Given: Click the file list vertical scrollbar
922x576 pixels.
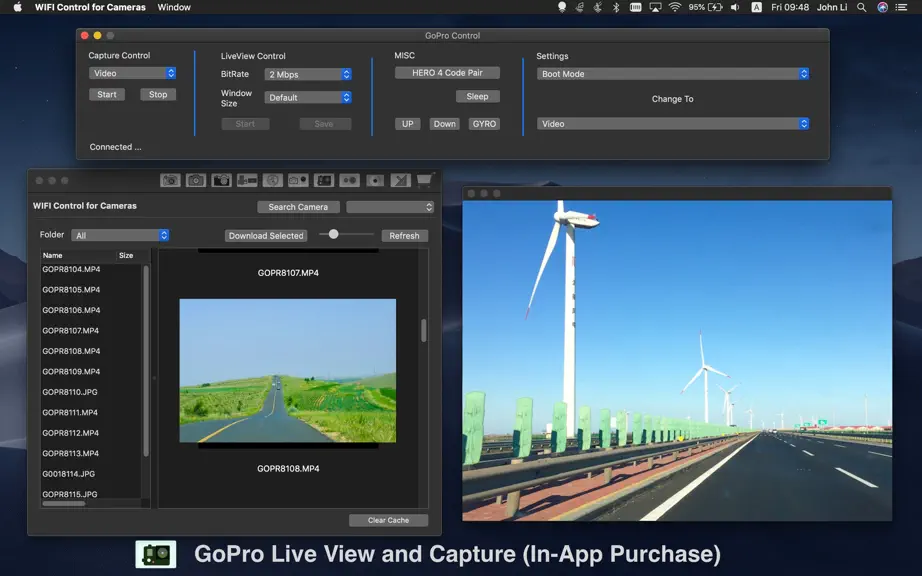Looking at the screenshot, I should point(146,360).
